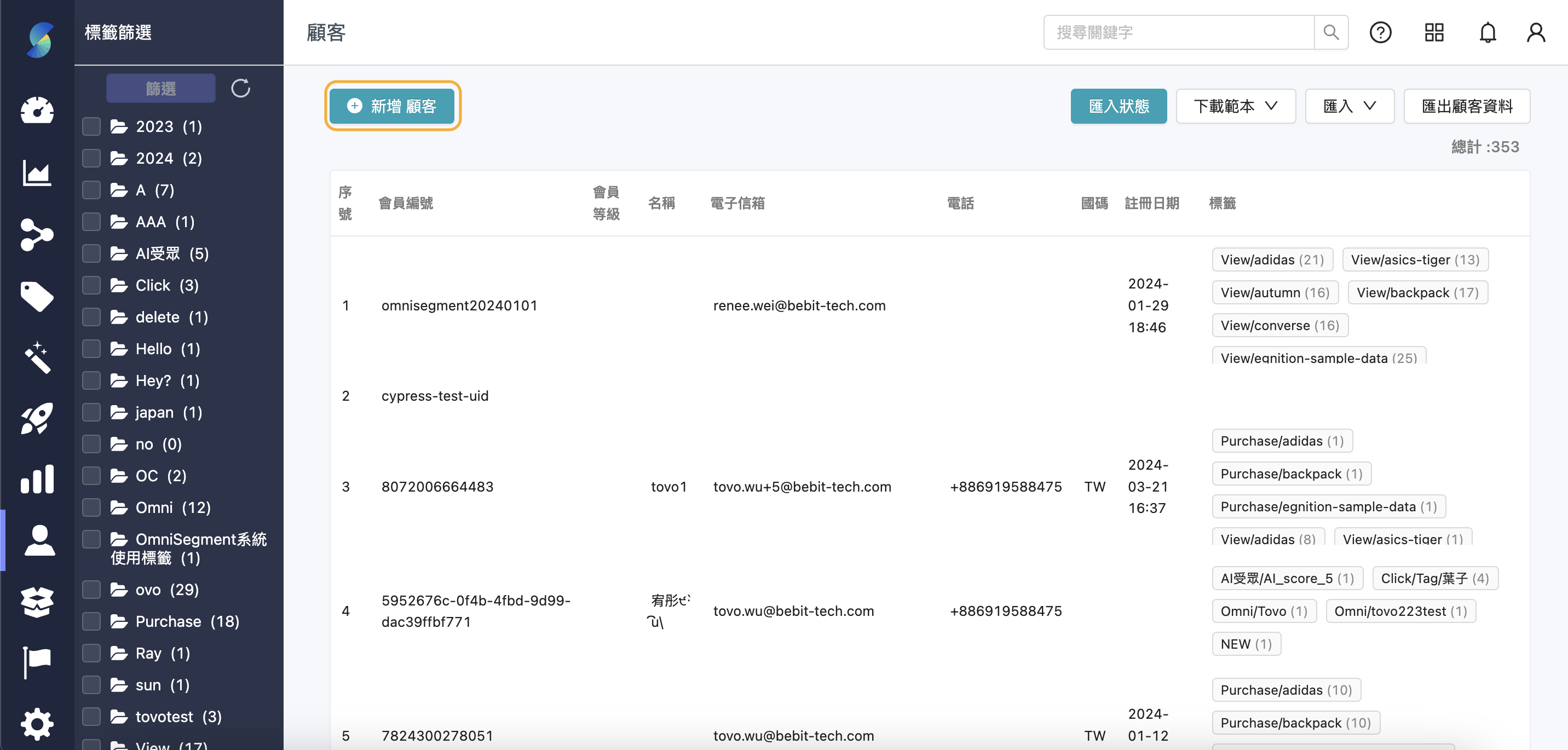Open the 下載範本 dropdown
The width and height of the screenshot is (1568, 750).
1235,106
